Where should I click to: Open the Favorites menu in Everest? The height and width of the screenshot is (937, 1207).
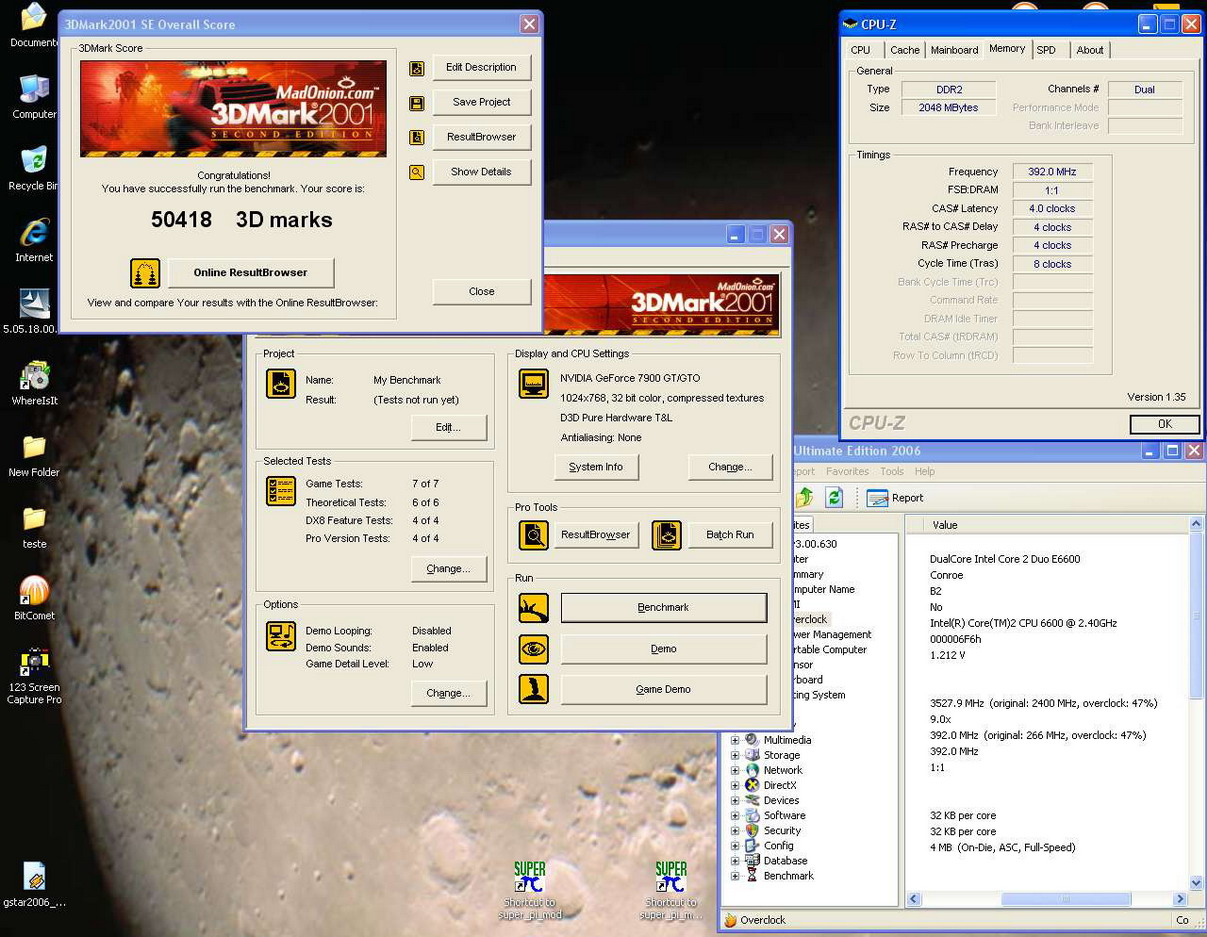(847, 471)
